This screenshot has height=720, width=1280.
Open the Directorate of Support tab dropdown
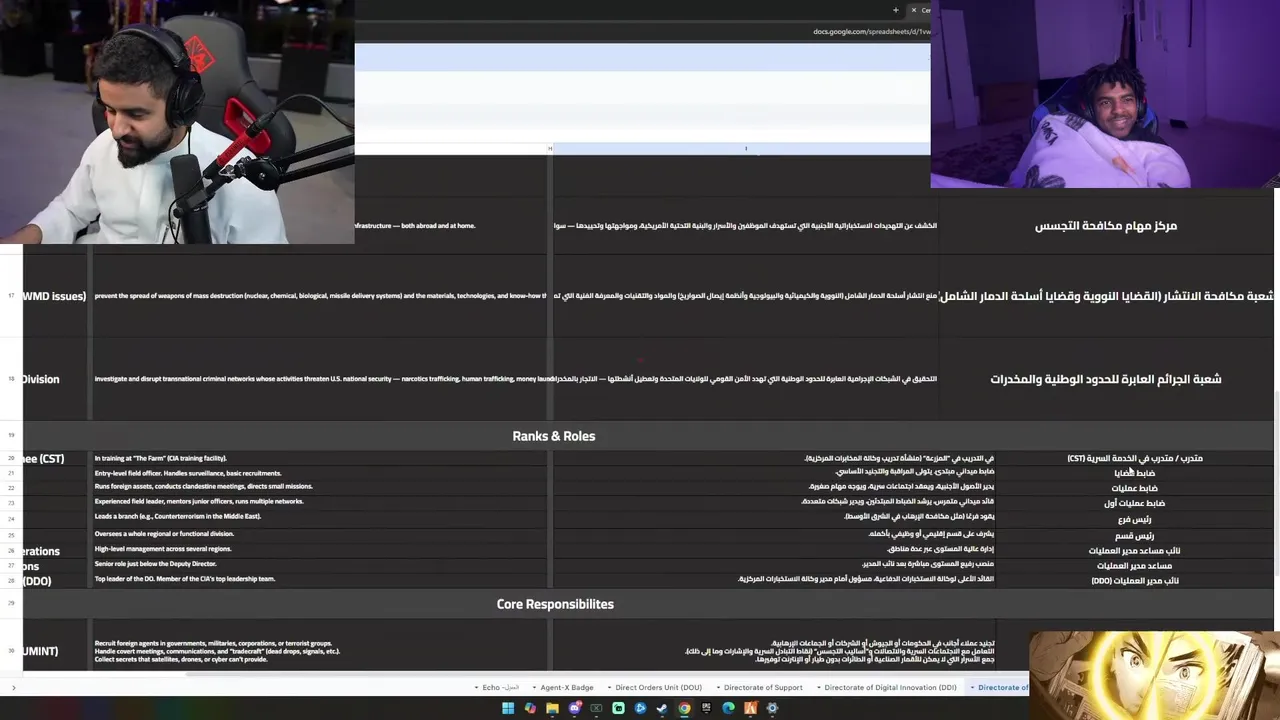pyautogui.click(x=718, y=688)
